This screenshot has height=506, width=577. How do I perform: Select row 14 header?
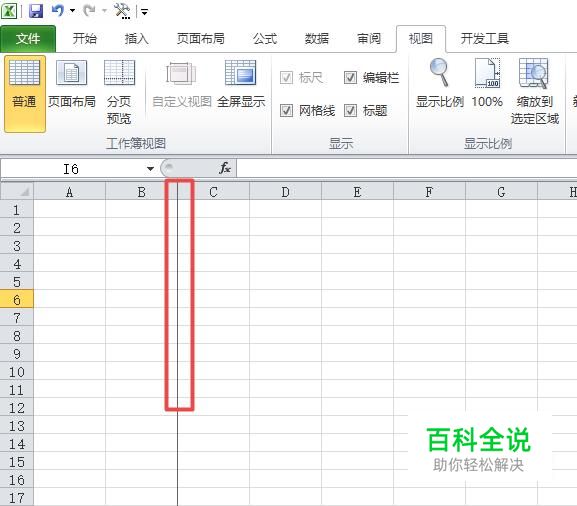coord(17,443)
